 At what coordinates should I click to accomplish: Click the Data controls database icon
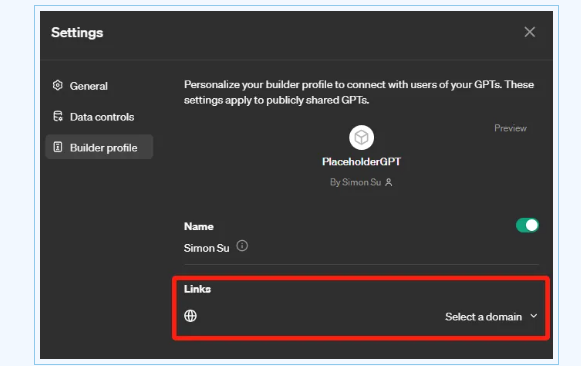(x=58, y=116)
